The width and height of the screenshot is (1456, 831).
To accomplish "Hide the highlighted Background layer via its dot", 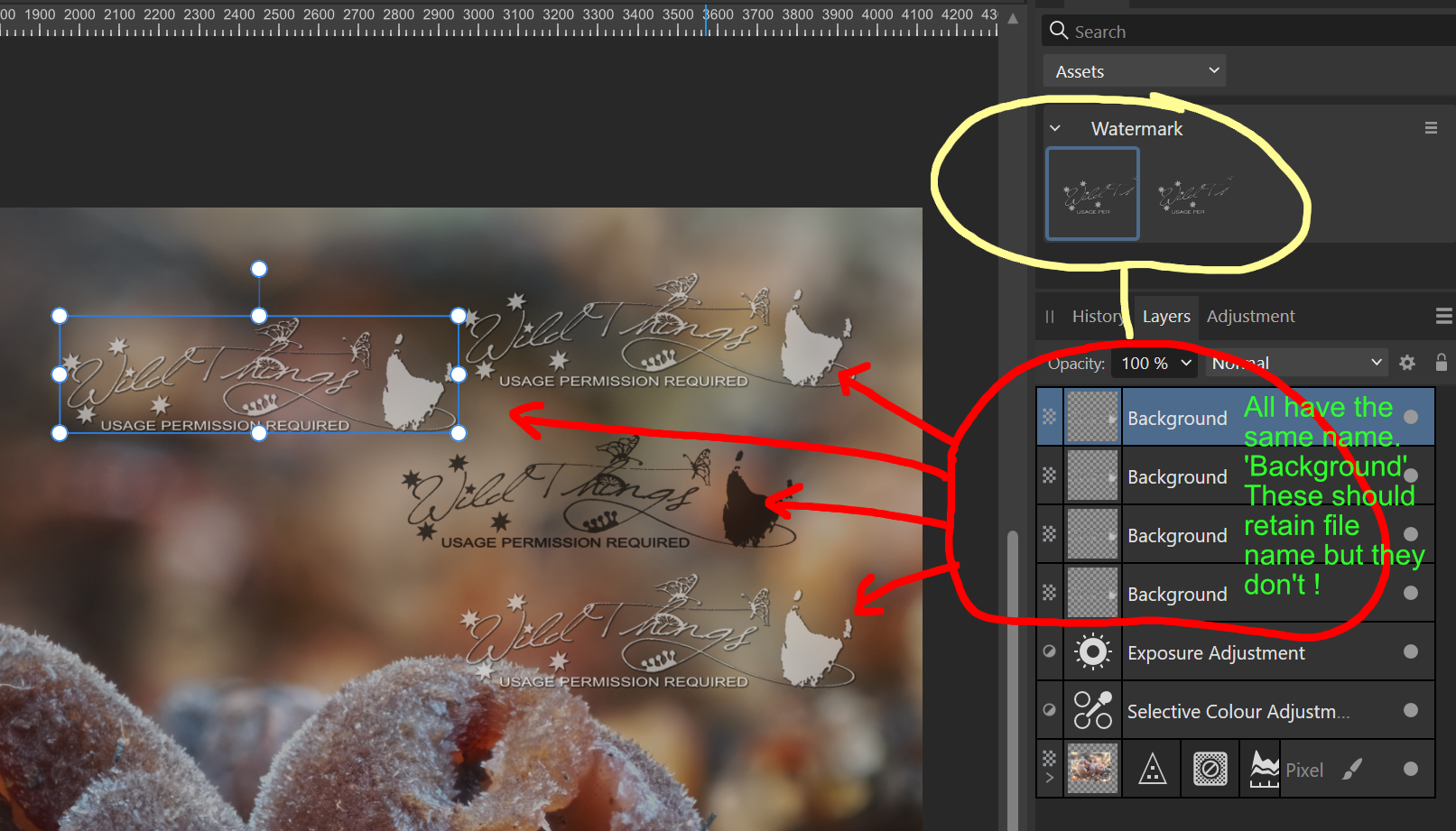I will (x=1411, y=417).
